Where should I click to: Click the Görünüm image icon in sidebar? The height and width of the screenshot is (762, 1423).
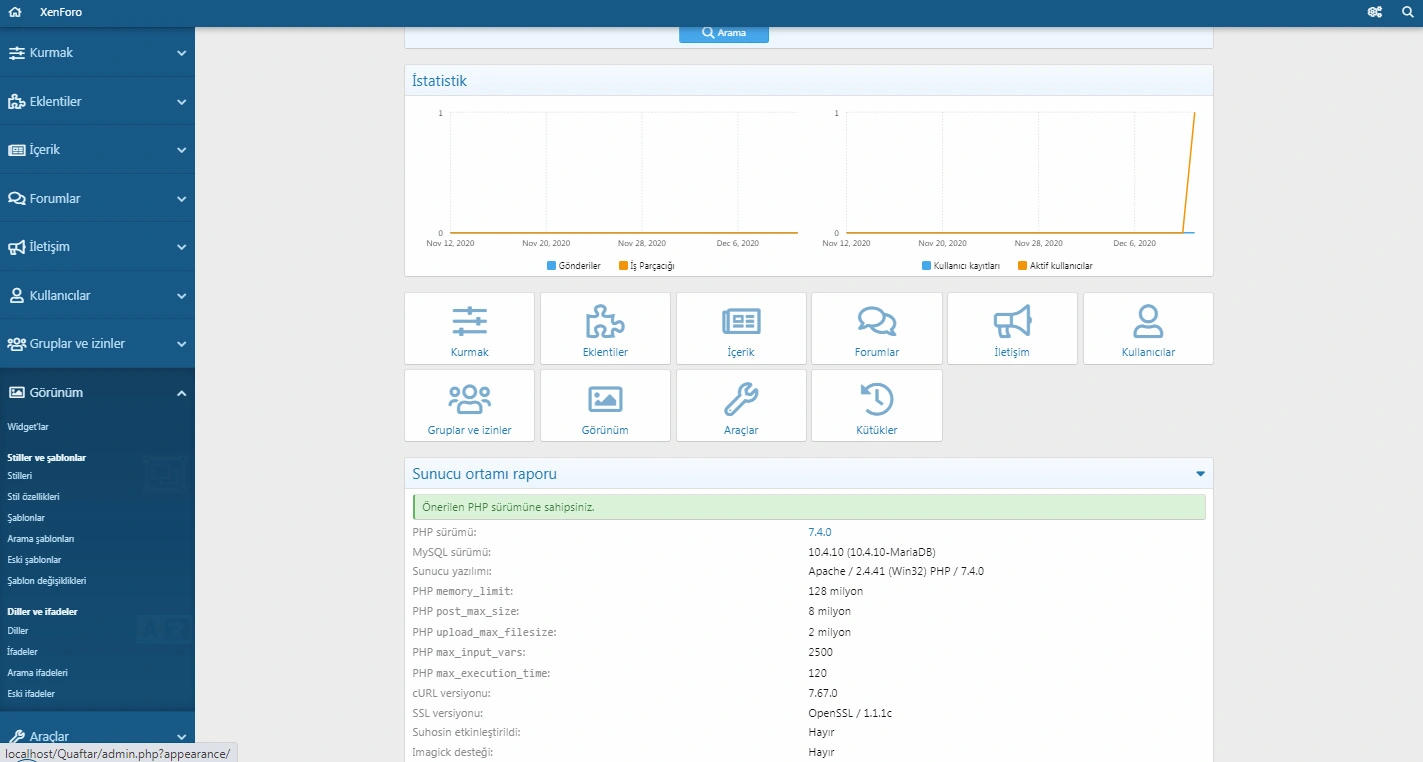tap(16, 393)
